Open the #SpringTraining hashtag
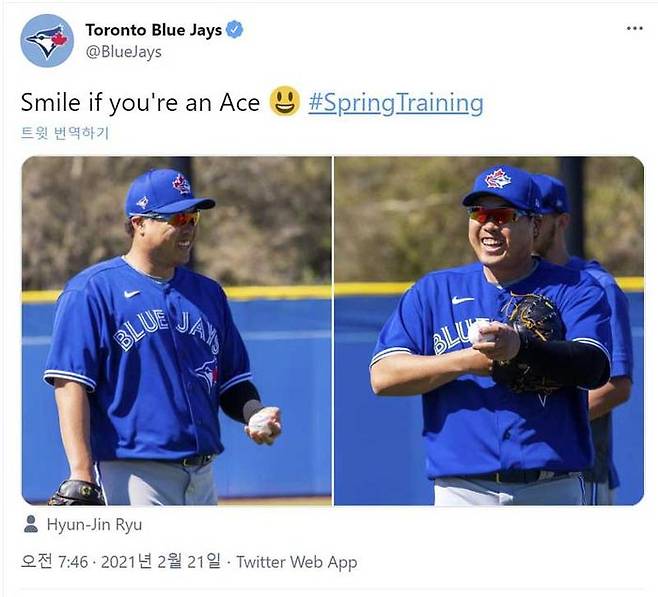Image resolution: width=658 pixels, height=597 pixels. coord(395,102)
